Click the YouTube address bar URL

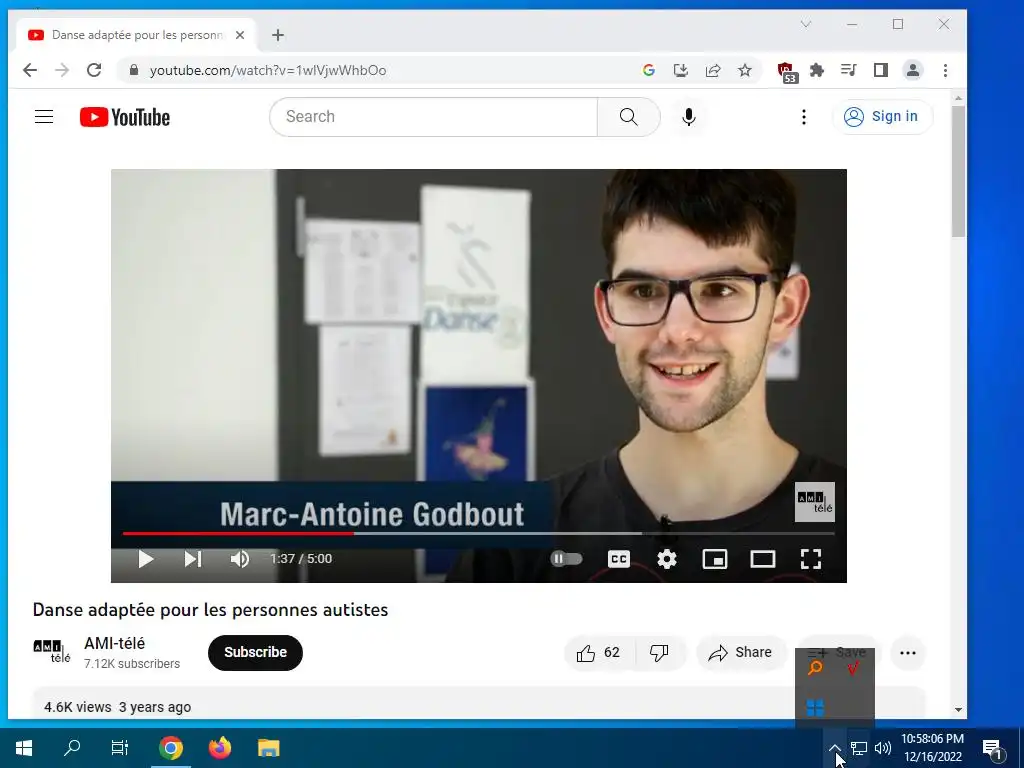268,71
